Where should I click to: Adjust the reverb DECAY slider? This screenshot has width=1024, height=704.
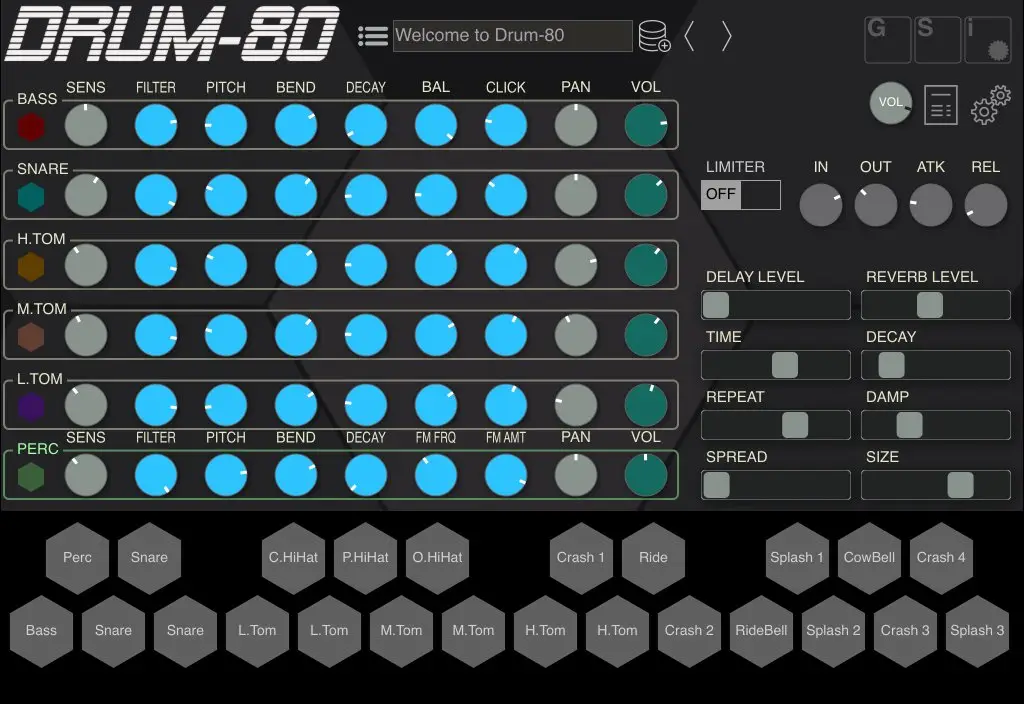[x=936, y=365]
